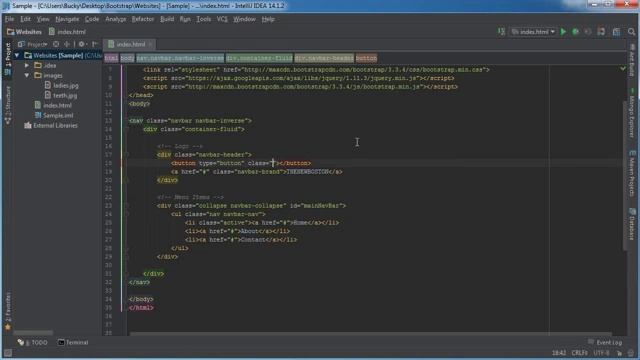Open the Event Log panel
This screenshot has height=360, width=640.
coord(605,342)
